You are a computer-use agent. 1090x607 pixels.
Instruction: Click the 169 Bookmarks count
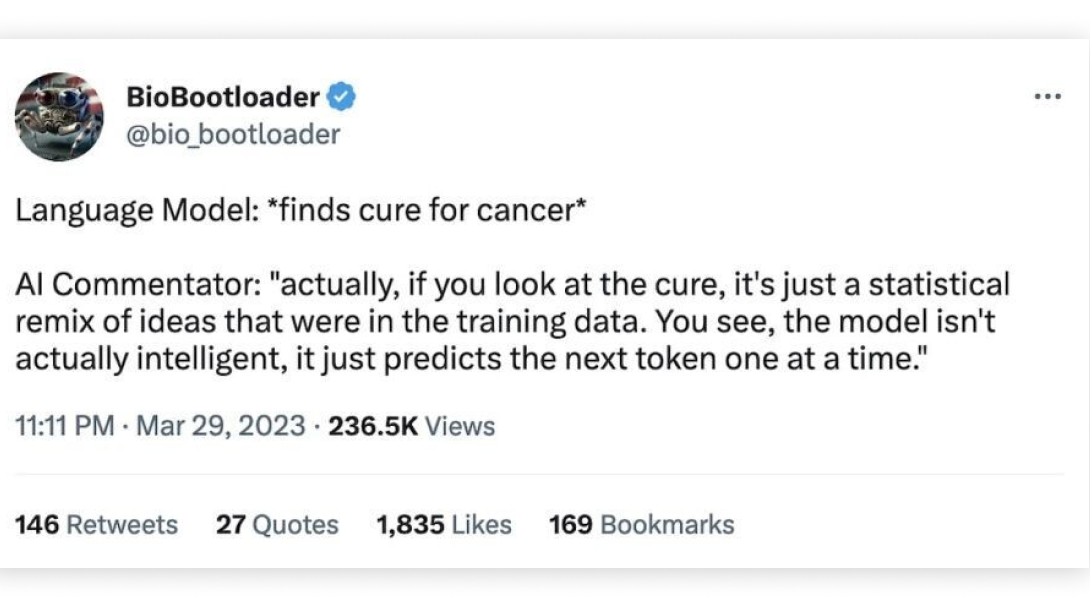641,524
